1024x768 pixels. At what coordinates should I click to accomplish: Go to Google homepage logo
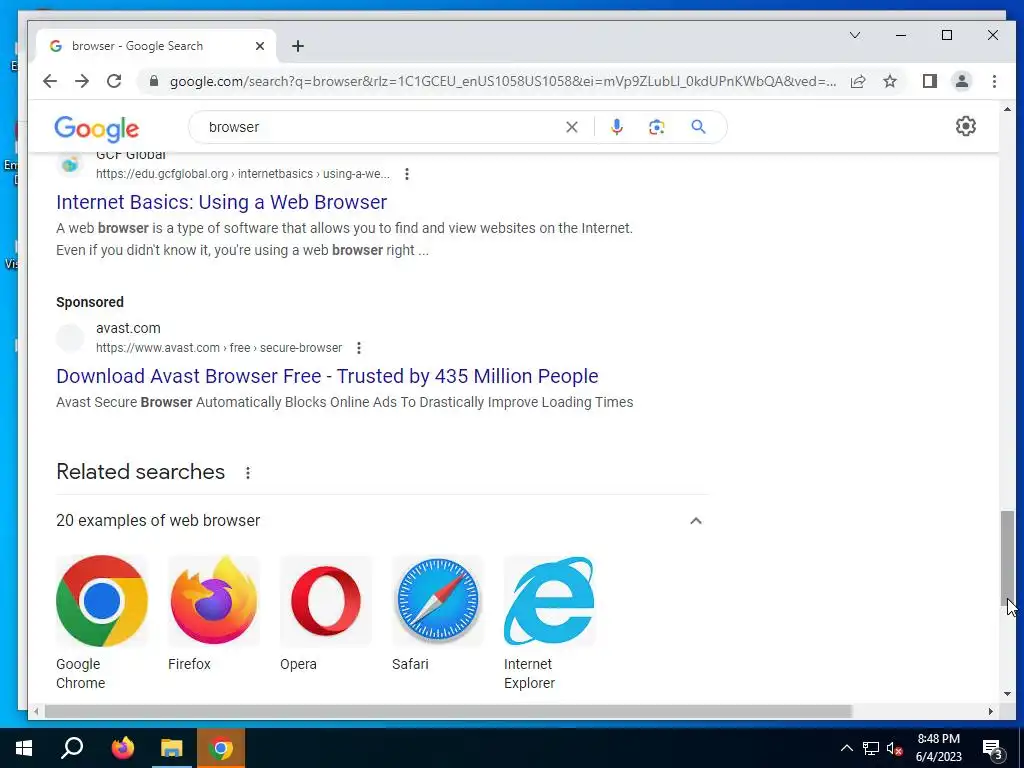pos(97,129)
